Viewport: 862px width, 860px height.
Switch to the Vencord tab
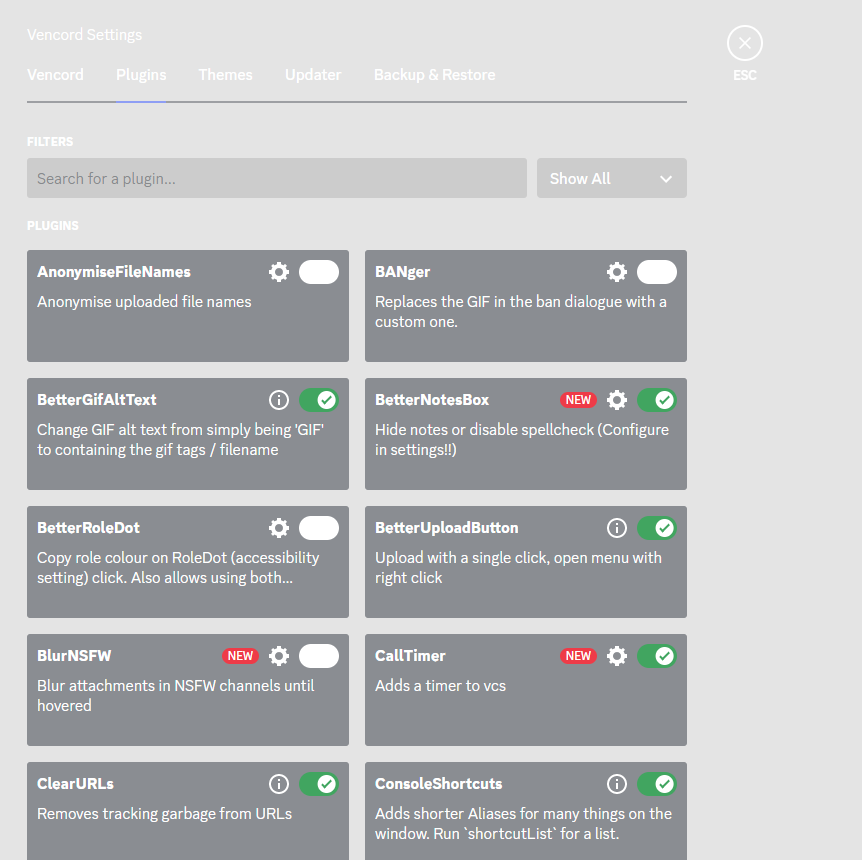click(x=56, y=75)
